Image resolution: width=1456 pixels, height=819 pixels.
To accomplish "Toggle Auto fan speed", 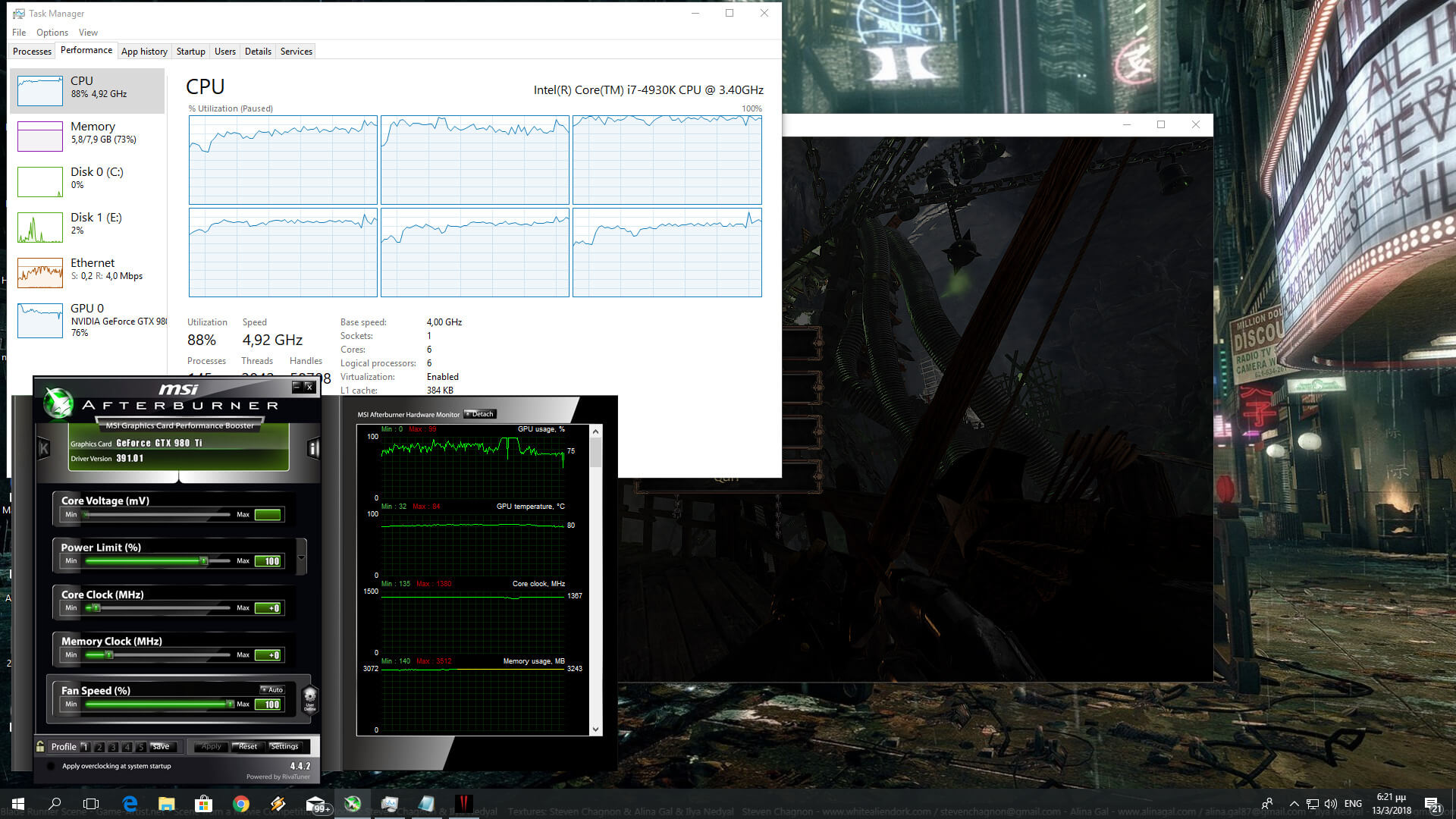I will pos(272,689).
